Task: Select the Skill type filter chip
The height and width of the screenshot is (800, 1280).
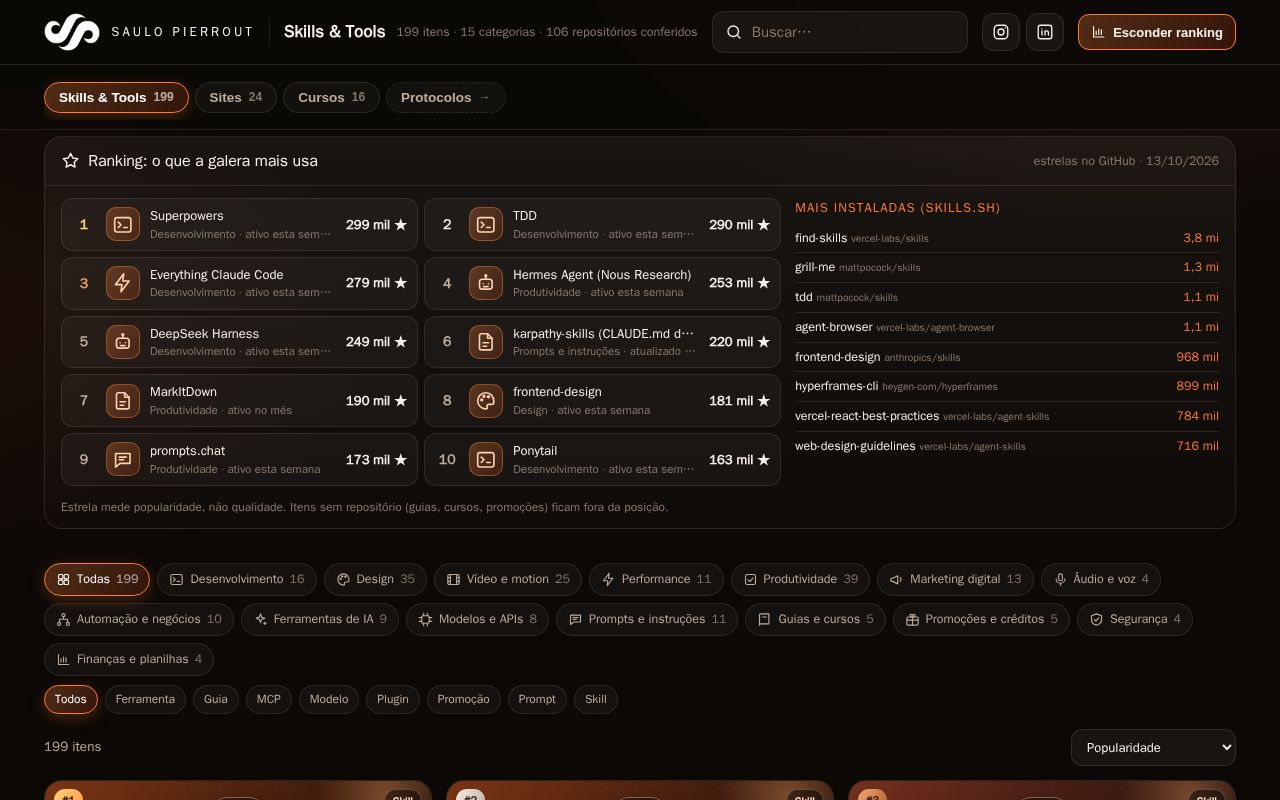Action: click(596, 699)
